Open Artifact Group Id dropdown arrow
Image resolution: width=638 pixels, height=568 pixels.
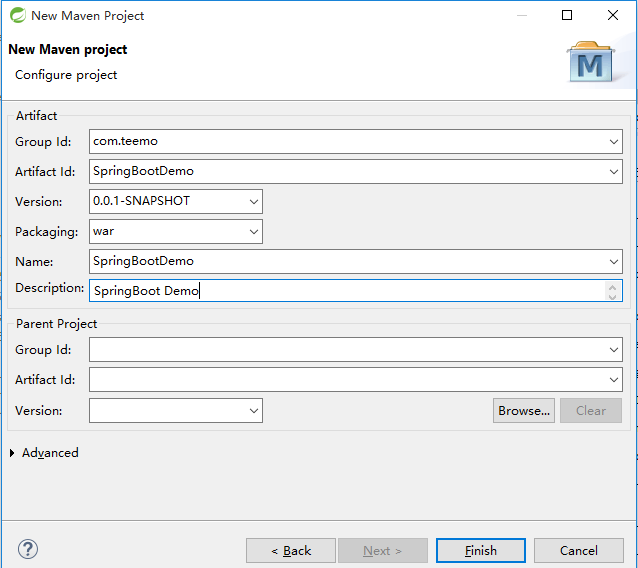pos(614,142)
